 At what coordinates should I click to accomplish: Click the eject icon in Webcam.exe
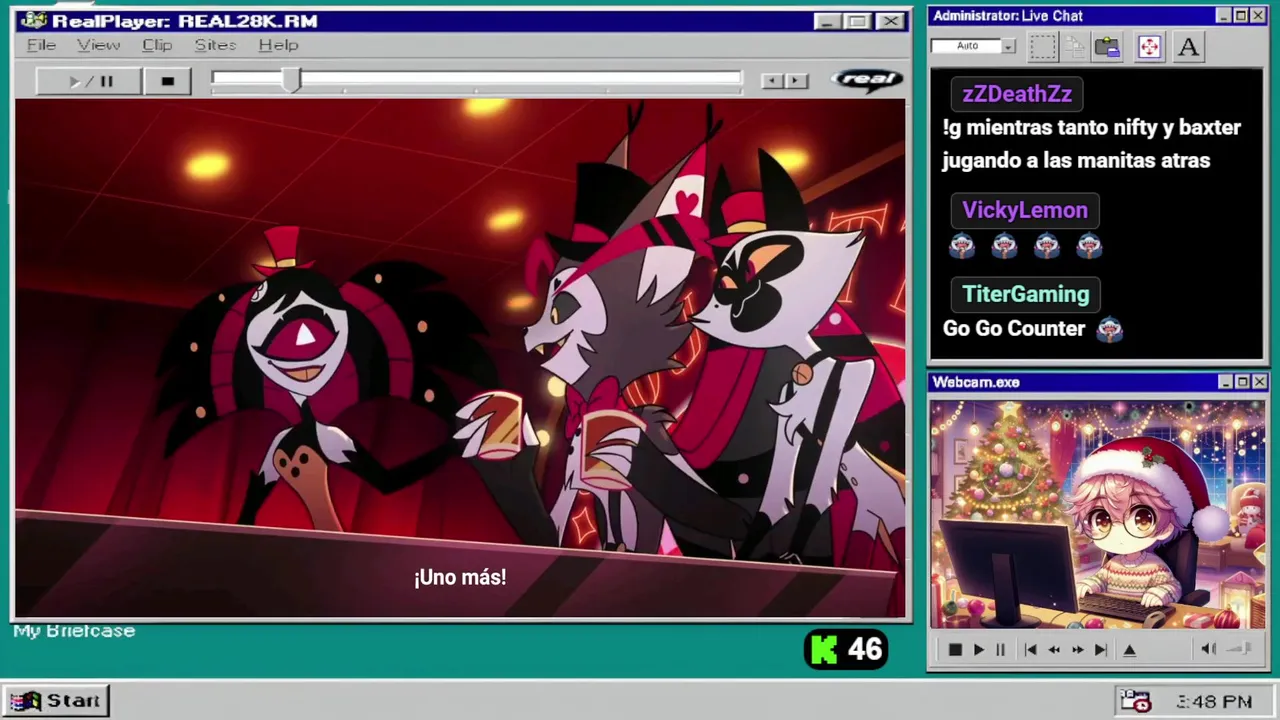(1130, 650)
